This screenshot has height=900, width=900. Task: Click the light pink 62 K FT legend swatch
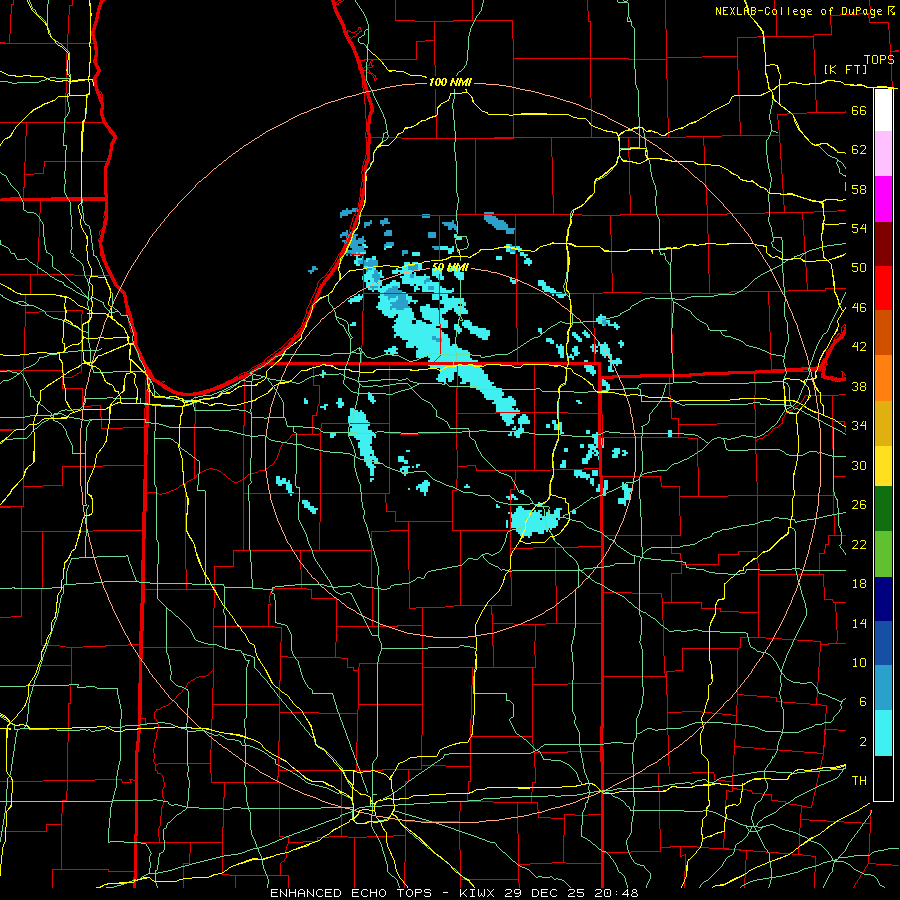coord(883,154)
